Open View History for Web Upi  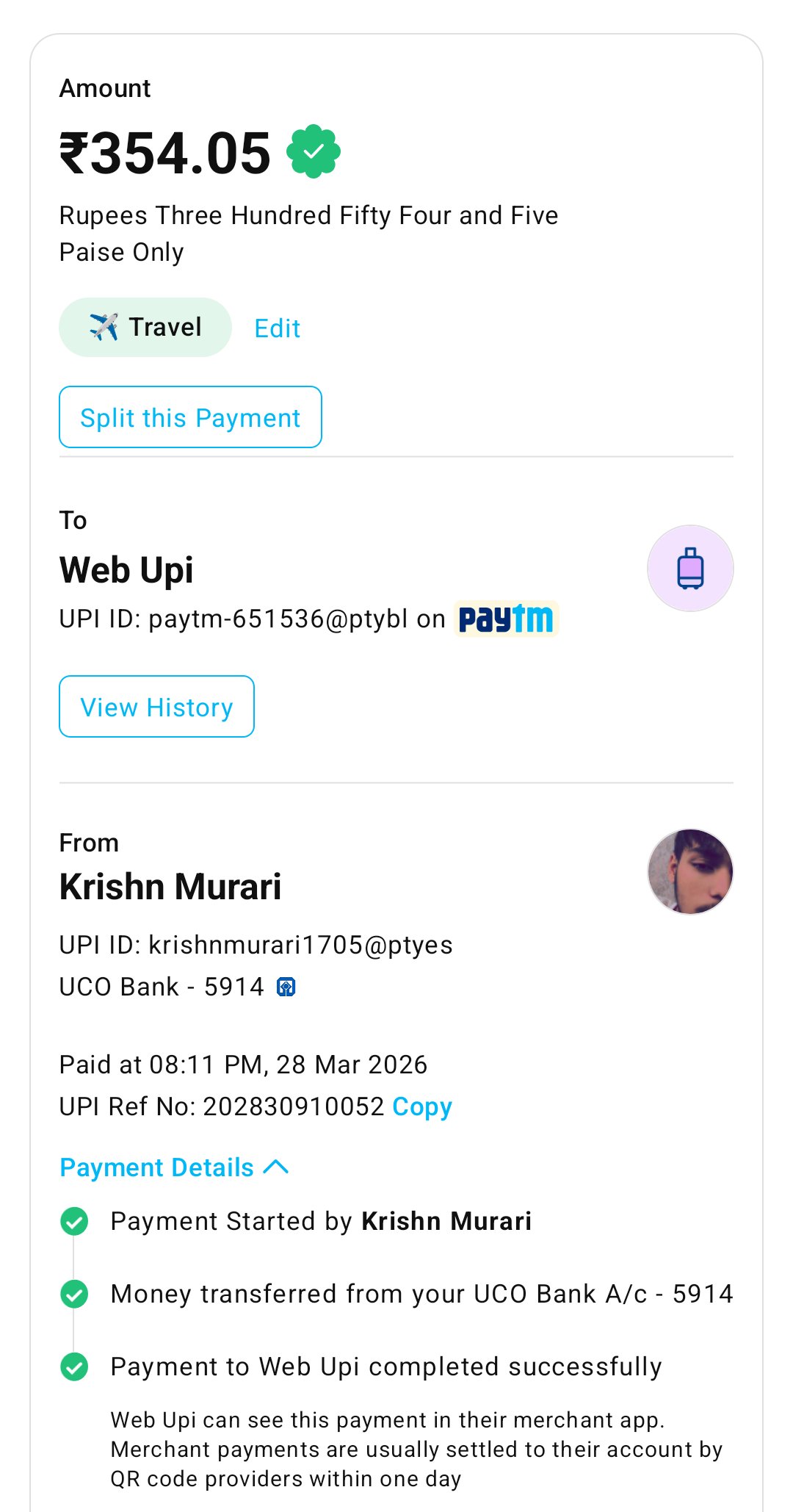coord(156,707)
